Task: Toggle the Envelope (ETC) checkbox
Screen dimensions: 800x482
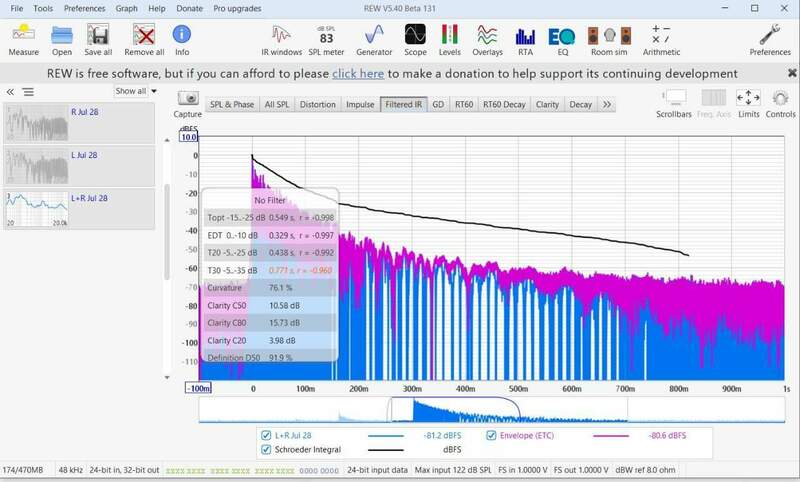Action: tap(491, 436)
